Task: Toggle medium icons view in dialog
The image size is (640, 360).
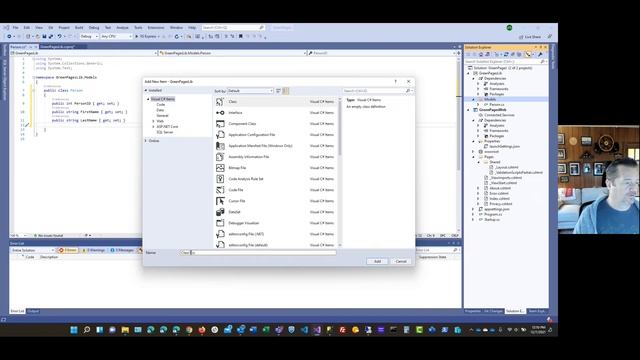Action: (286, 91)
